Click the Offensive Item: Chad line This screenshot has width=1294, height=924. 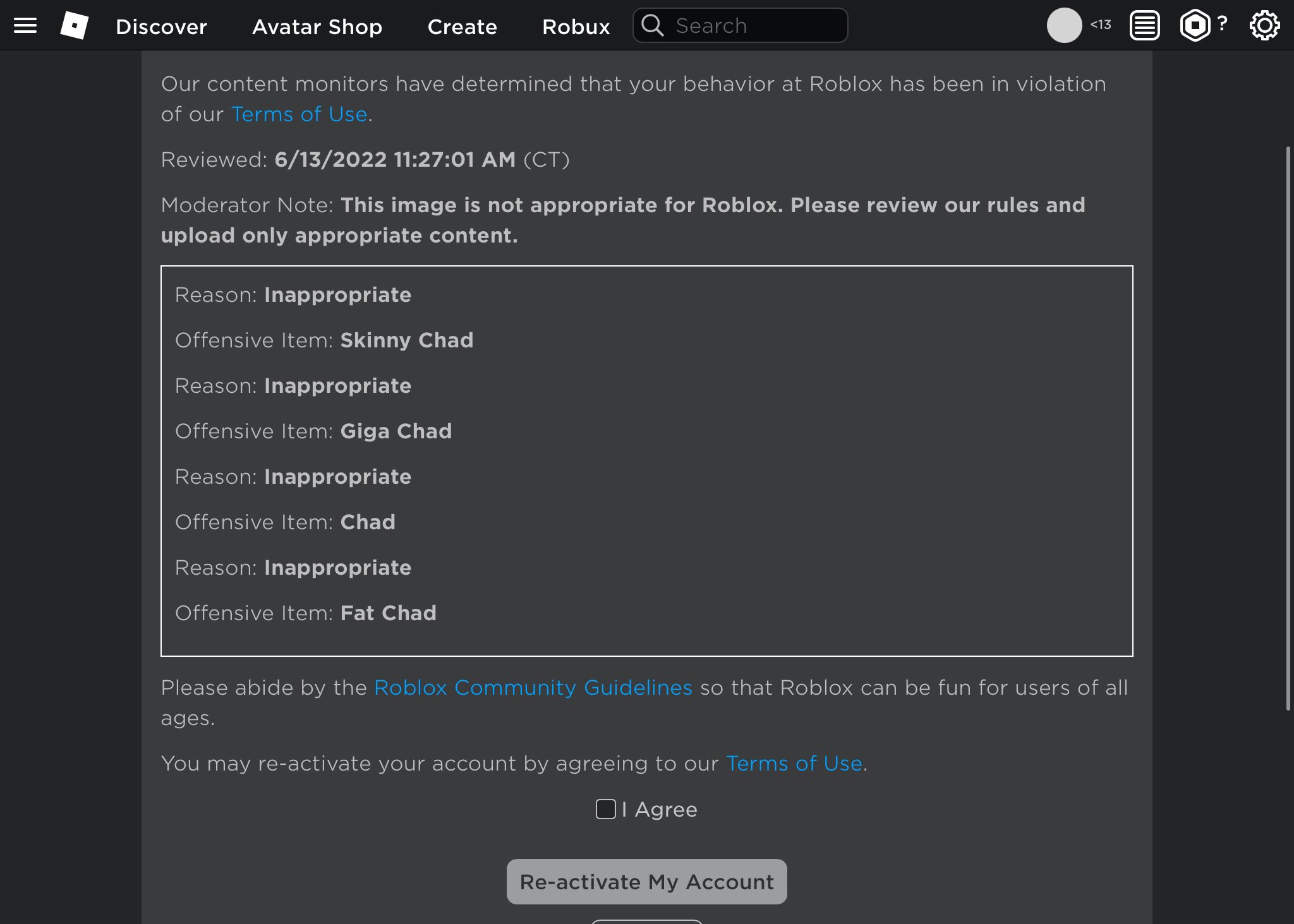(x=285, y=522)
